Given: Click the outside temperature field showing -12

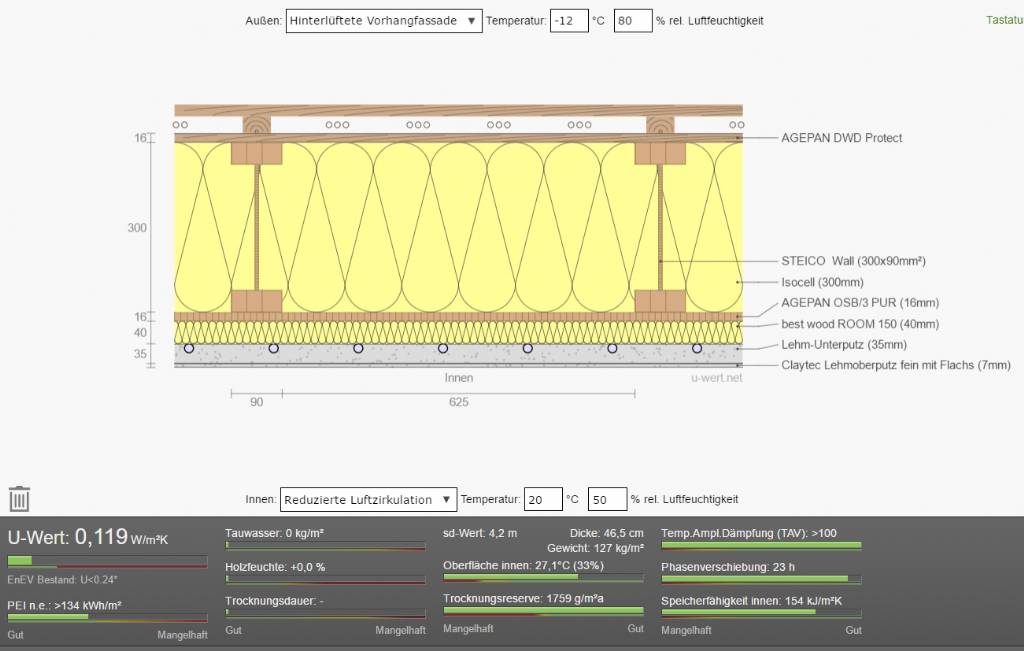Looking at the screenshot, I should (568, 20).
